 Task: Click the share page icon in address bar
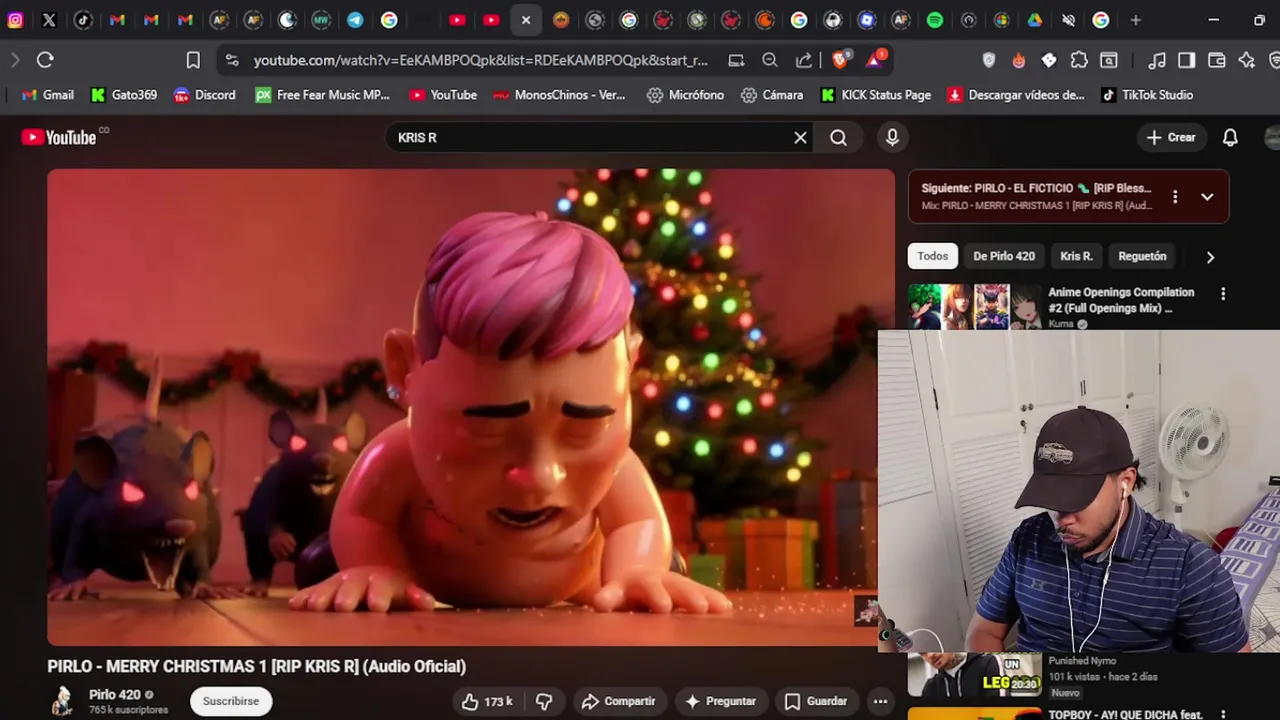(x=804, y=60)
